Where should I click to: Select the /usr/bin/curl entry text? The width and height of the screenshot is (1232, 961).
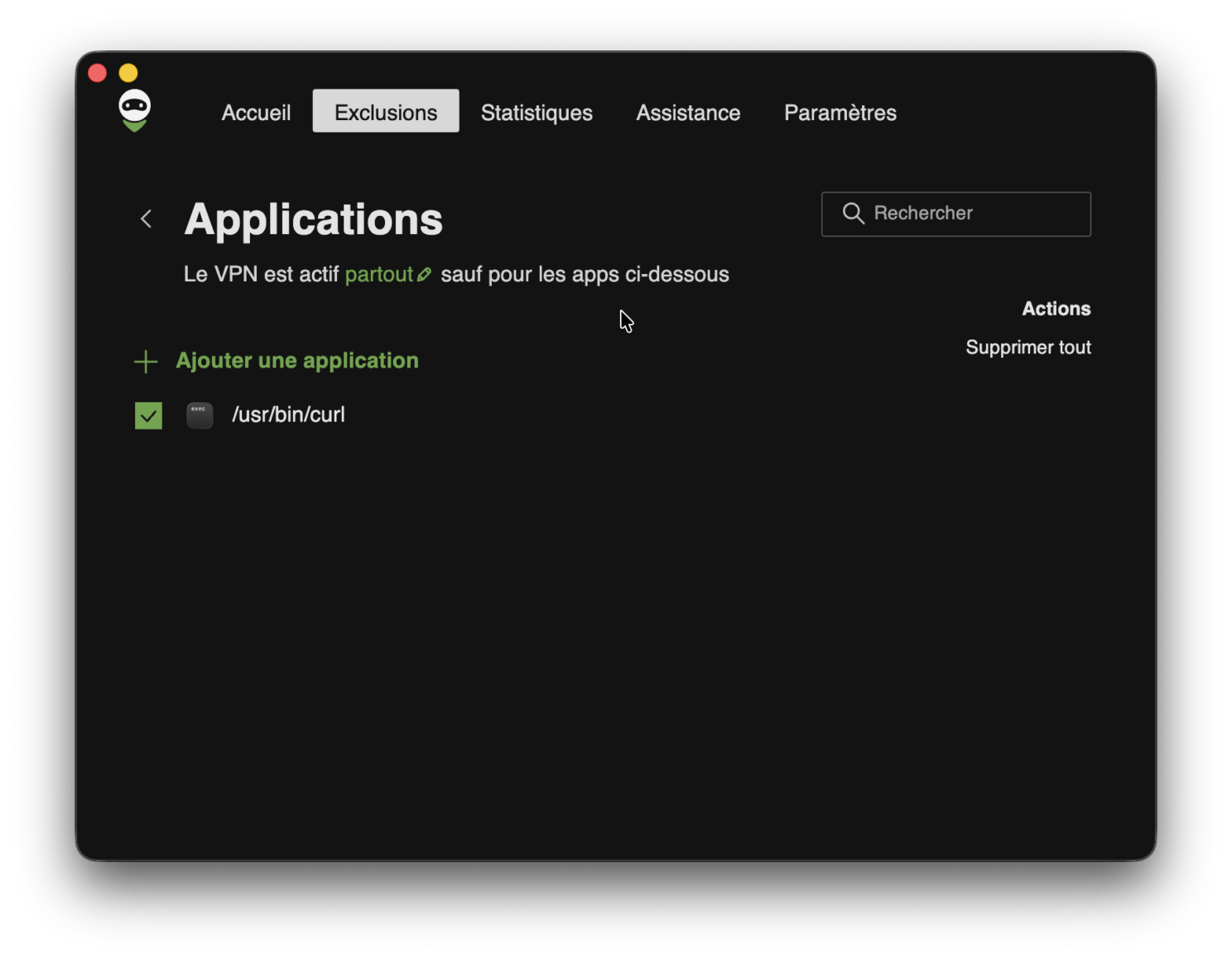coord(288,415)
